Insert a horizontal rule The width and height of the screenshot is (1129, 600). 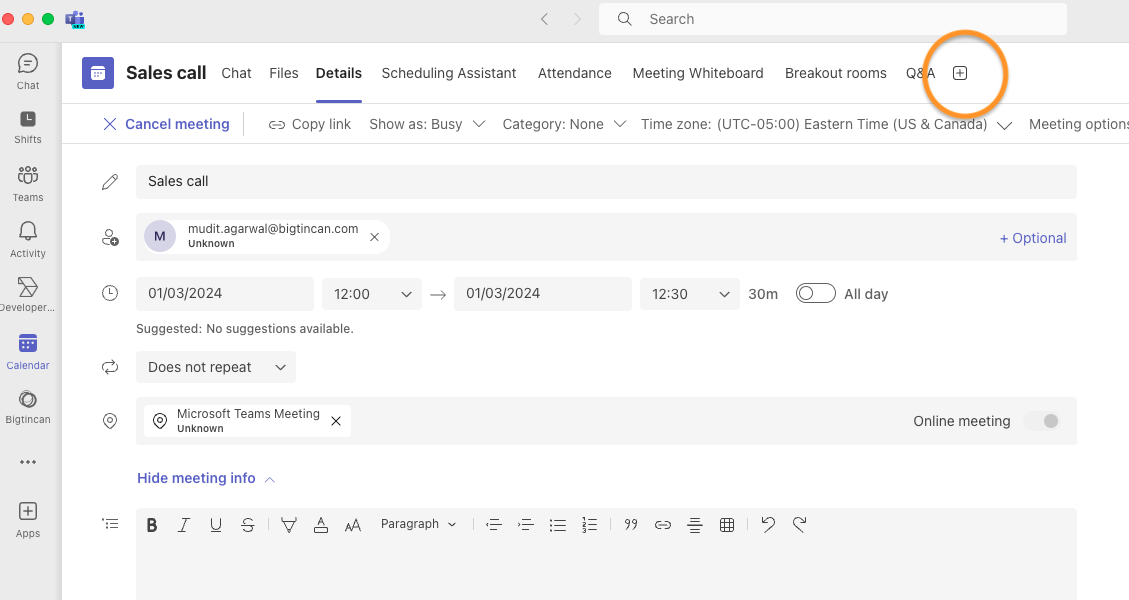[x=695, y=525]
